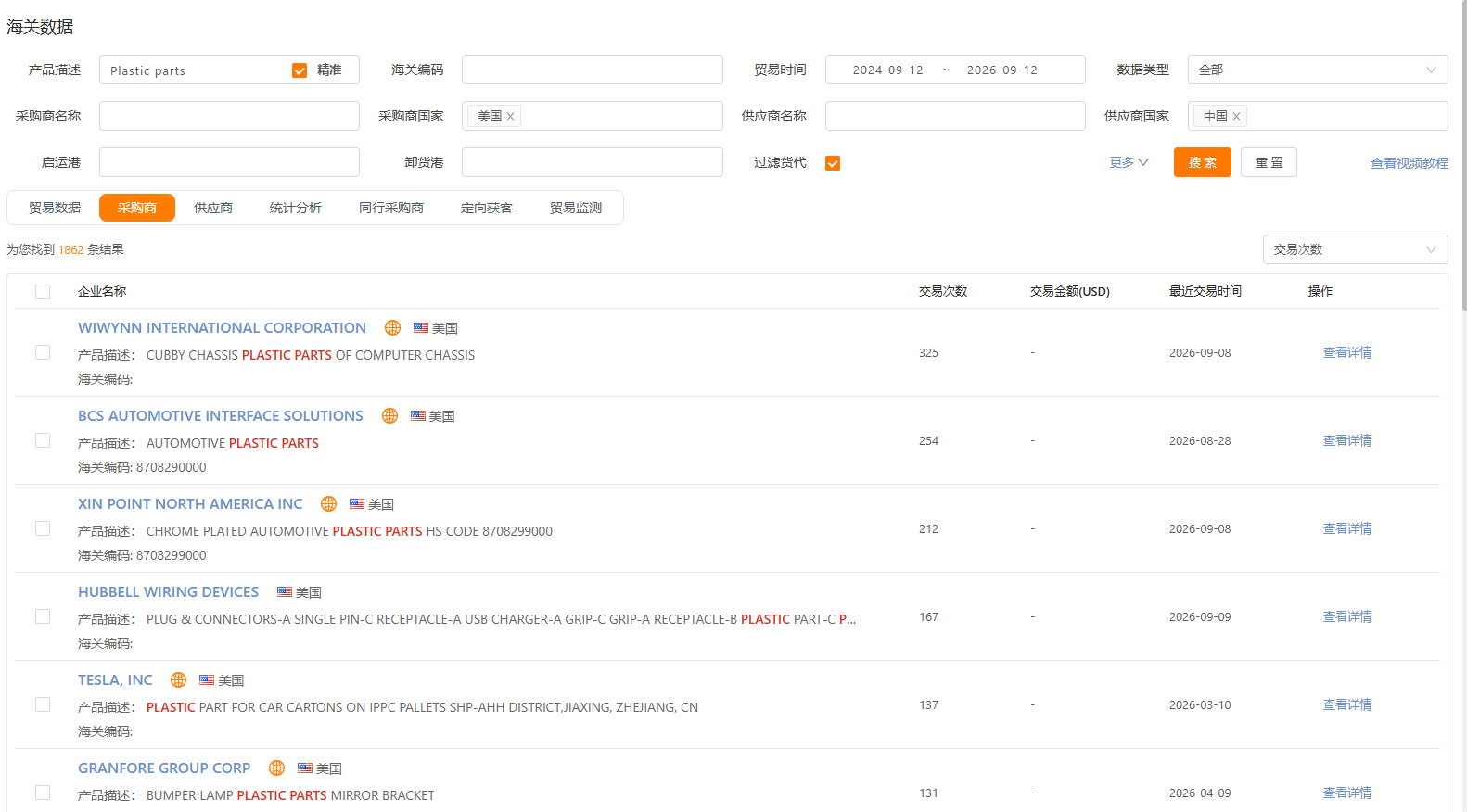Image resolution: width=1467 pixels, height=812 pixels.
Task: Click the 供应商名称 input field
Action: [x=955, y=116]
